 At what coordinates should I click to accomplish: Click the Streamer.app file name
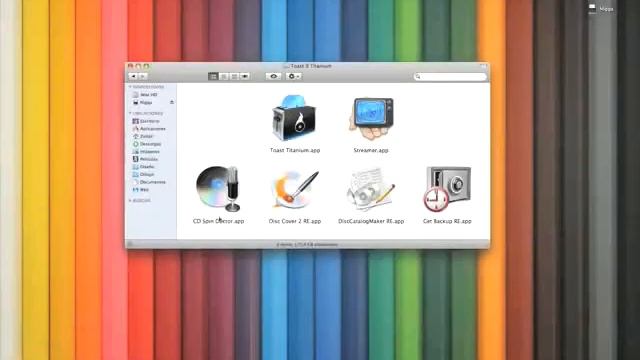371,150
